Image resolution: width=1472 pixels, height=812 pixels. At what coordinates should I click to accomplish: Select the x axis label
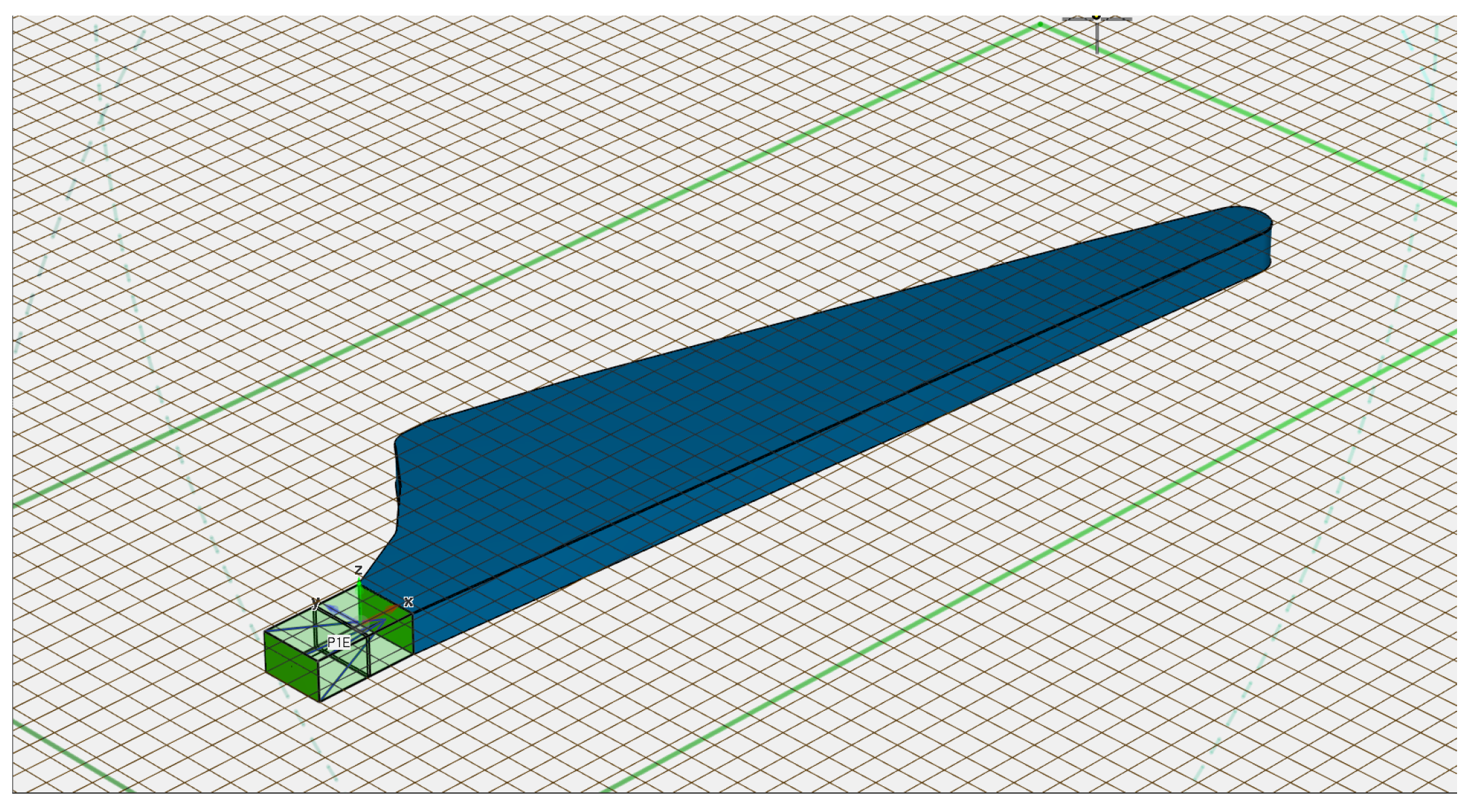point(408,602)
